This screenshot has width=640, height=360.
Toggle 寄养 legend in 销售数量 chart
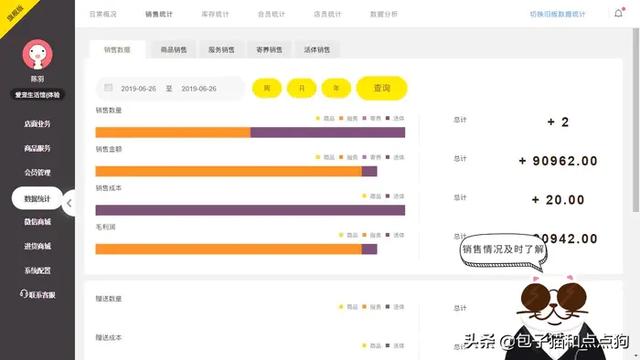372,118
